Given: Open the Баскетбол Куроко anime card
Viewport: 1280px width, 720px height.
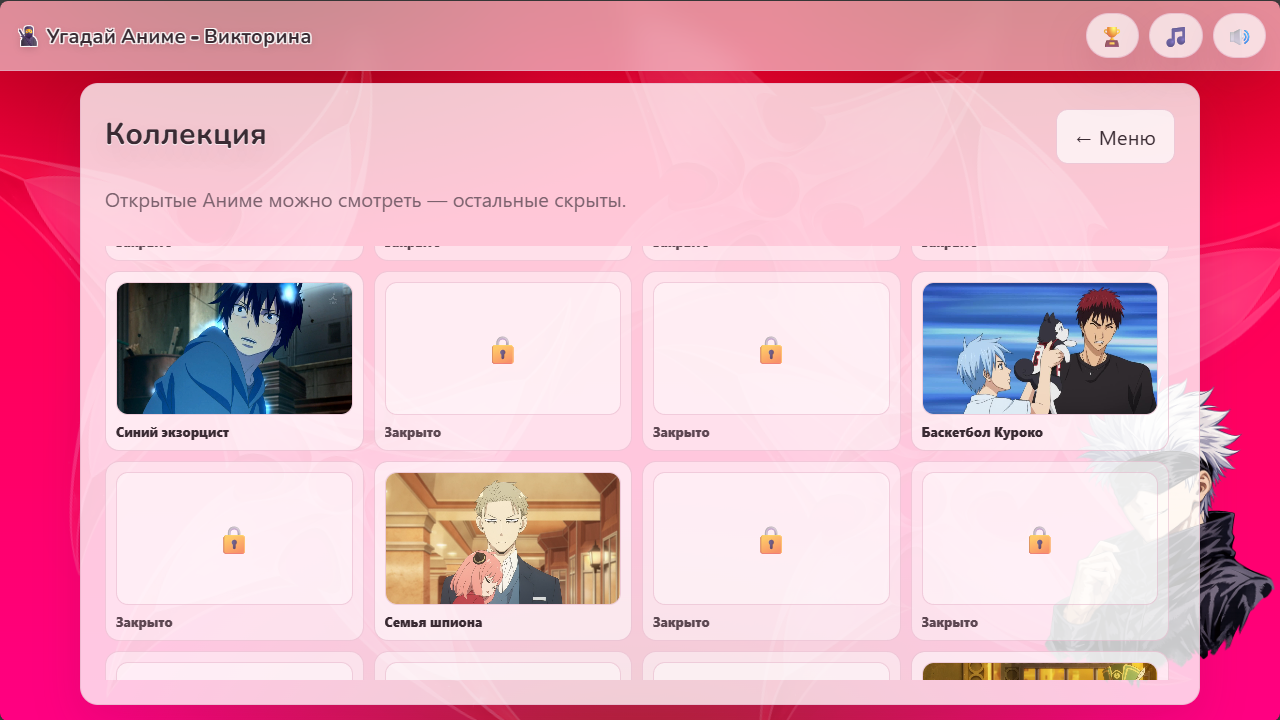Looking at the screenshot, I should [1039, 348].
